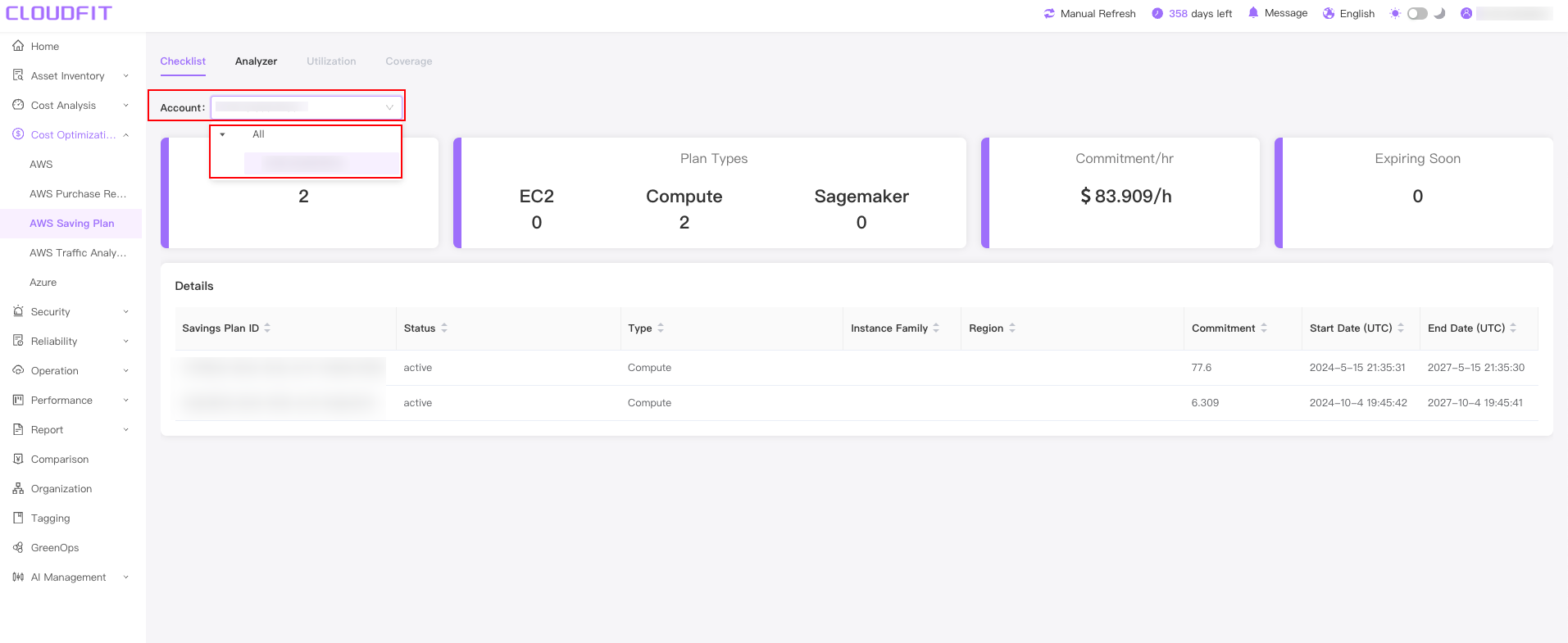Expand the Report menu chevron
The image size is (1568, 643).
126,430
